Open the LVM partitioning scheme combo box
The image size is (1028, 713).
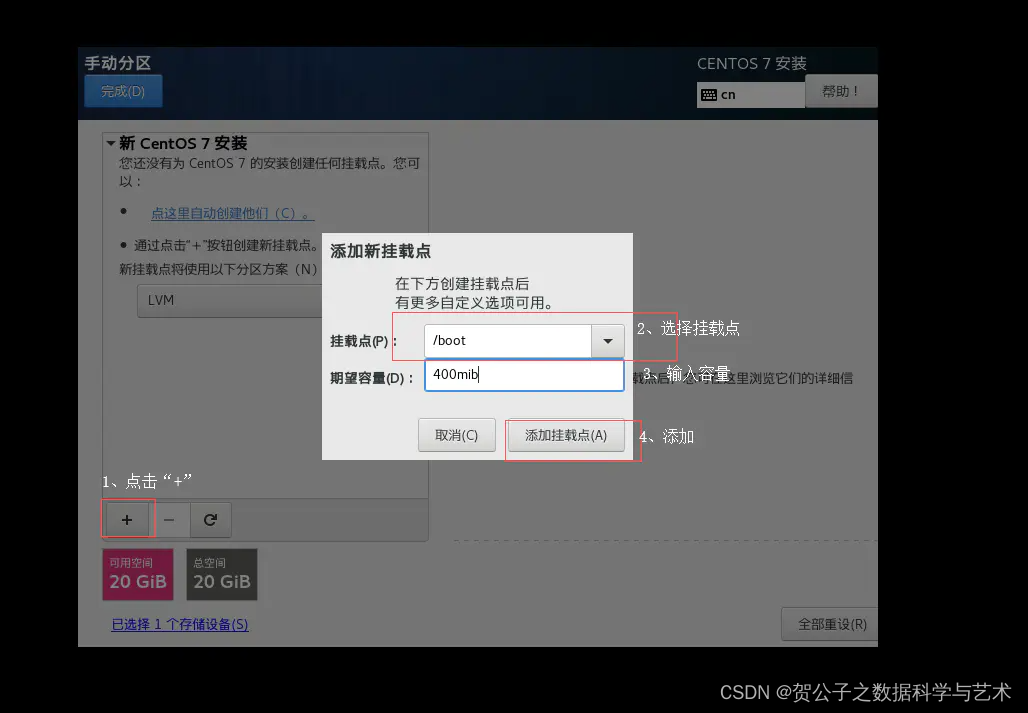229,301
